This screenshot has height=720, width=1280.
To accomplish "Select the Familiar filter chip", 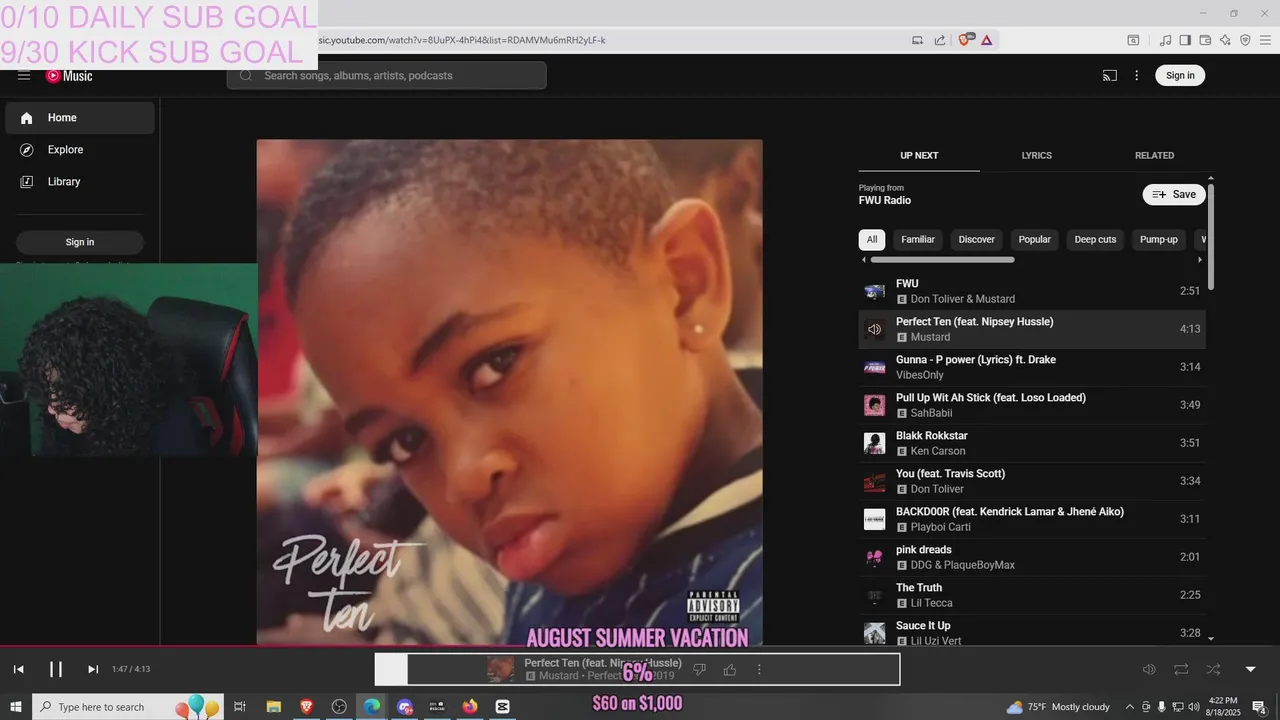I will point(918,239).
